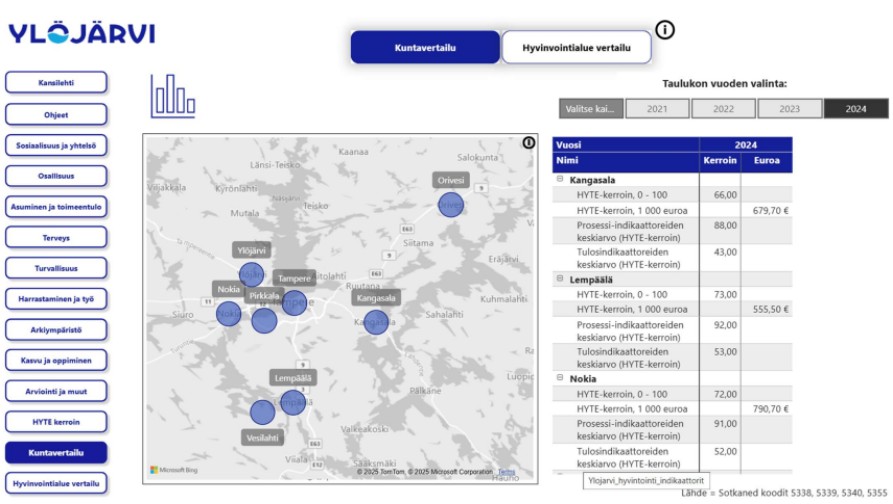
Task: Click the Kangasala bubble marker on map
Action: [376, 322]
